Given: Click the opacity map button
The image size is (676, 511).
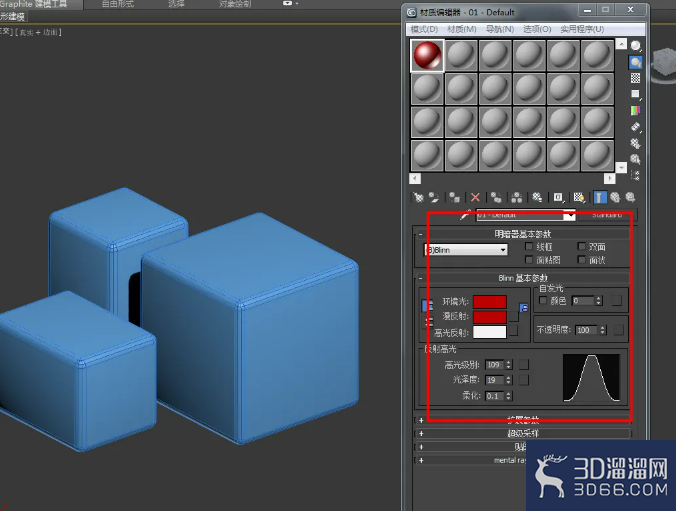Looking at the screenshot, I should (618, 330).
